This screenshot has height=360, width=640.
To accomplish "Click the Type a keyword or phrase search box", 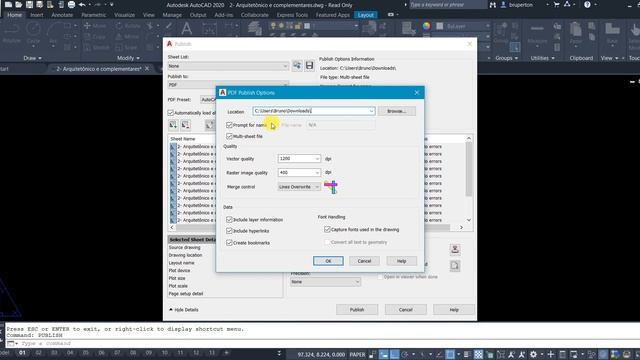I will point(448,5).
